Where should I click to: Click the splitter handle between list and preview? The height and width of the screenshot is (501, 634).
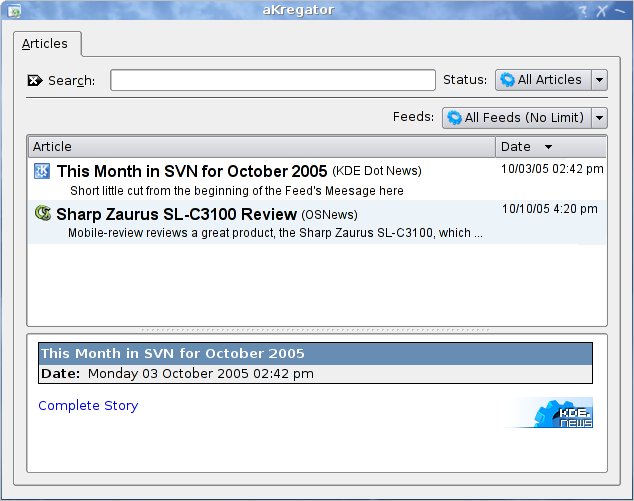click(x=316, y=330)
